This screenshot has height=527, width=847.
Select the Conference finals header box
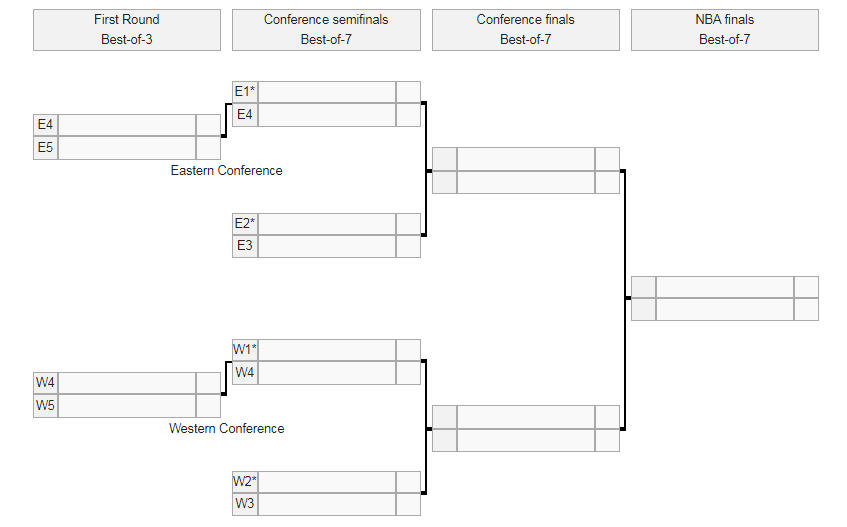[x=526, y=30]
